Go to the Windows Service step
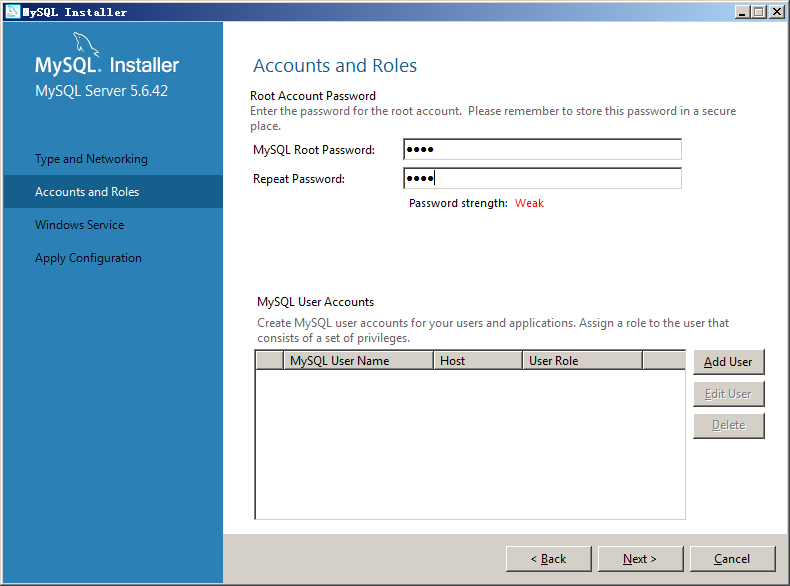 80,225
